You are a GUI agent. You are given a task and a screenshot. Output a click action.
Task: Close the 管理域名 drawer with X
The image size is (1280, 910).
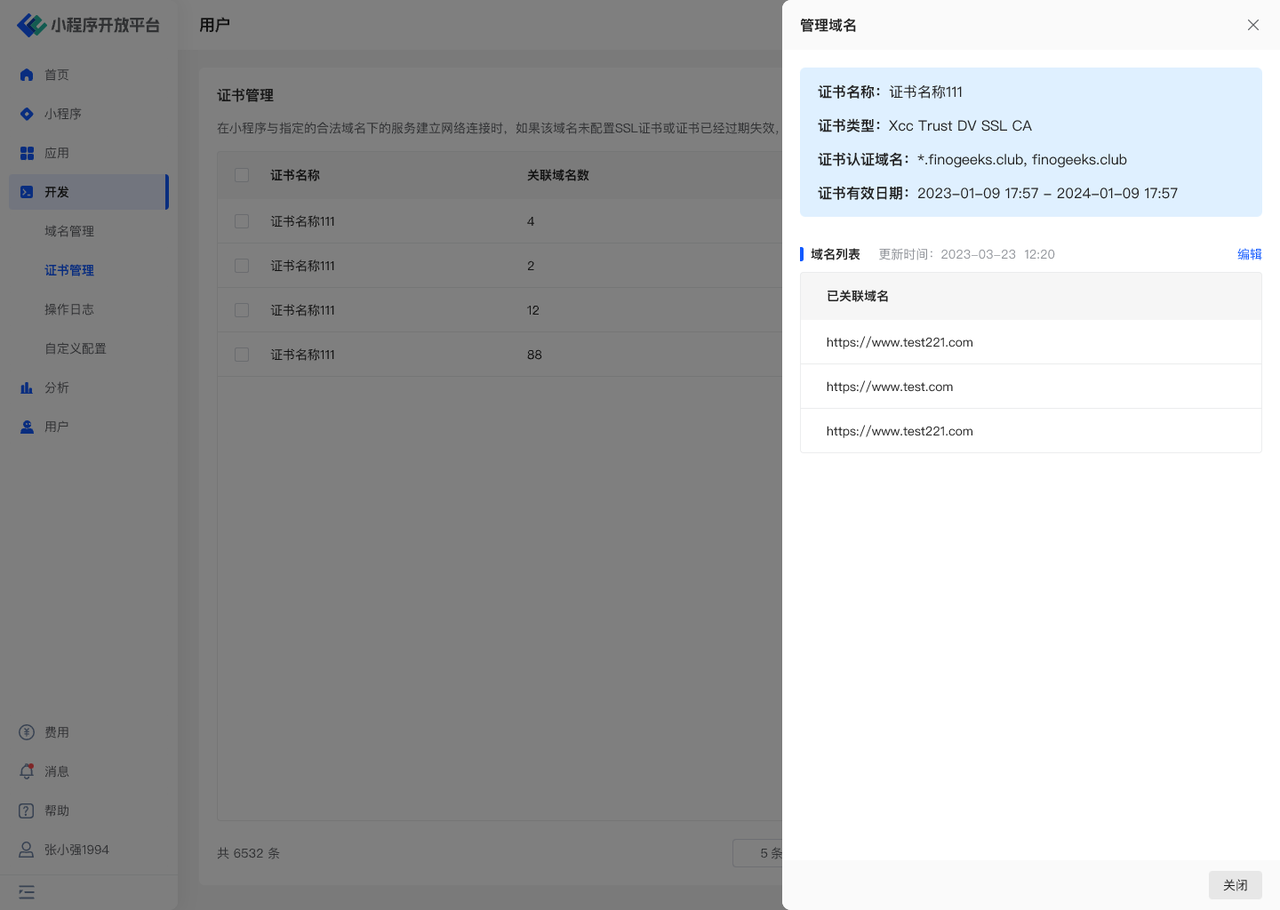pos(1253,25)
